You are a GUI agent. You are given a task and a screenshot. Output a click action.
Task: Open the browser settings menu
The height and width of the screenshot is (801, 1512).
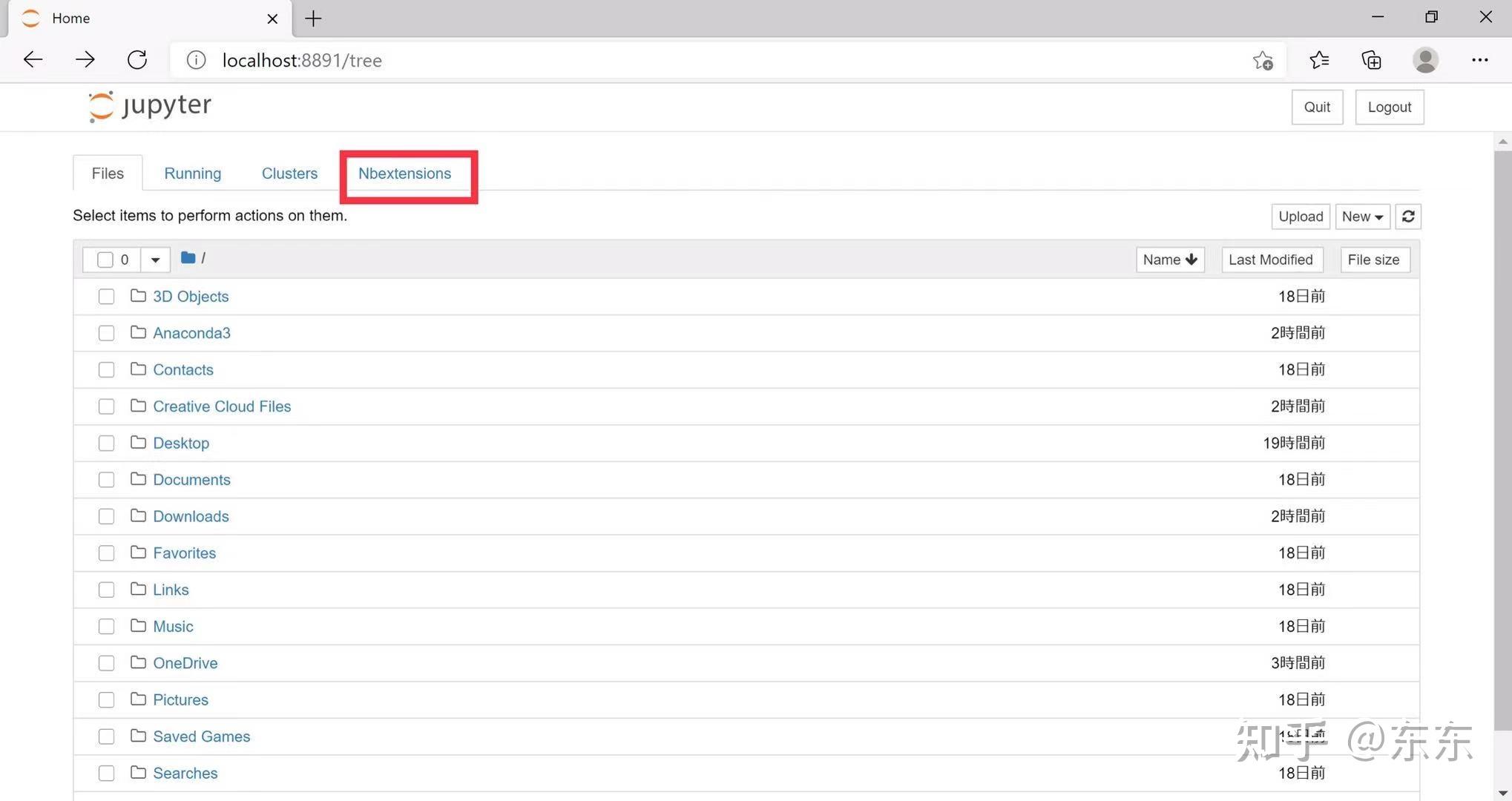click(x=1479, y=59)
